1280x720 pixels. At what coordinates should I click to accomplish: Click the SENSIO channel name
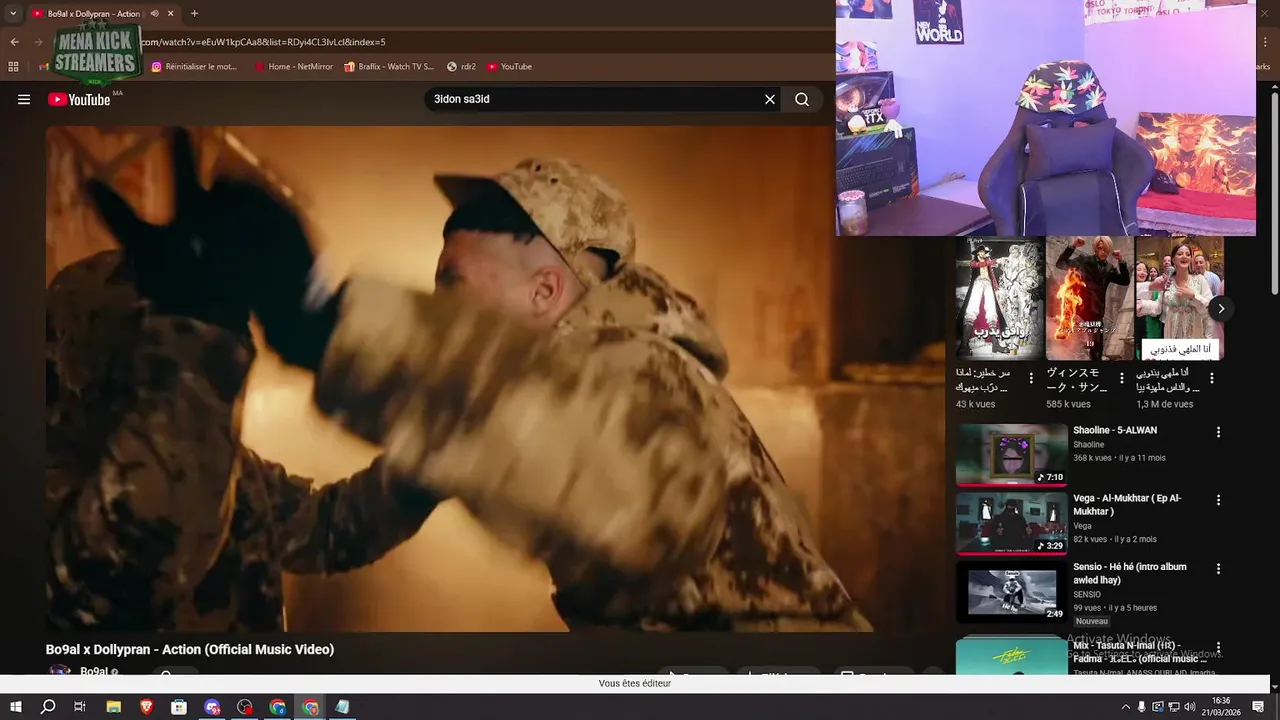[x=1087, y=595]
